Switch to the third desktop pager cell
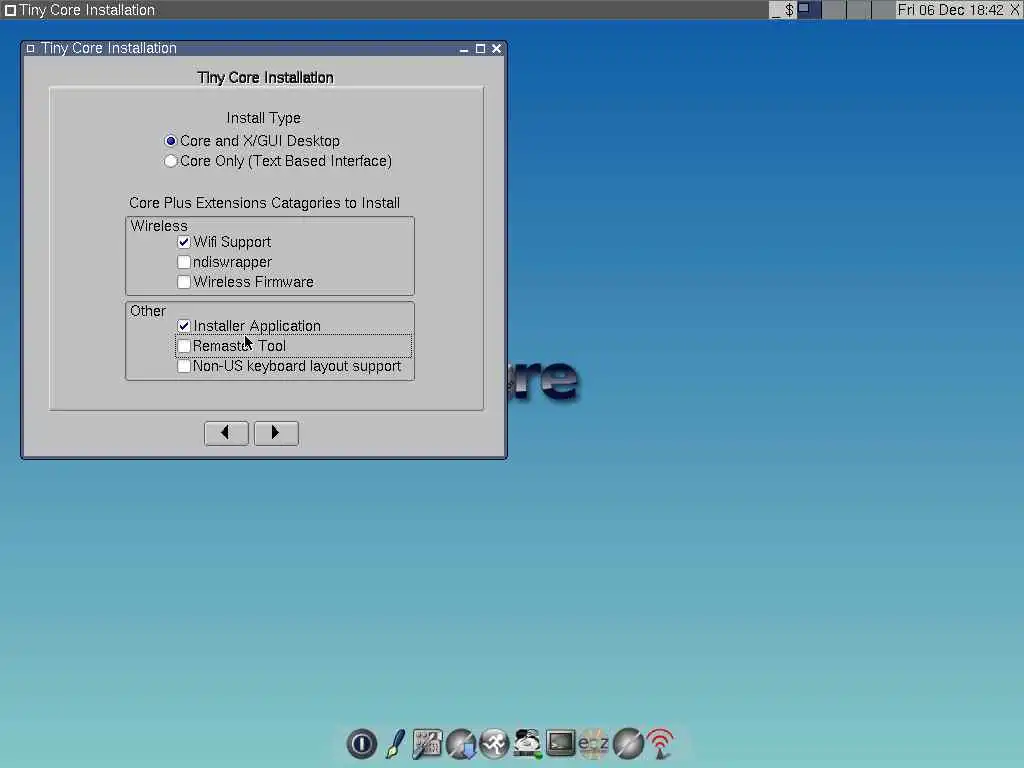 (x=859, y=10)
